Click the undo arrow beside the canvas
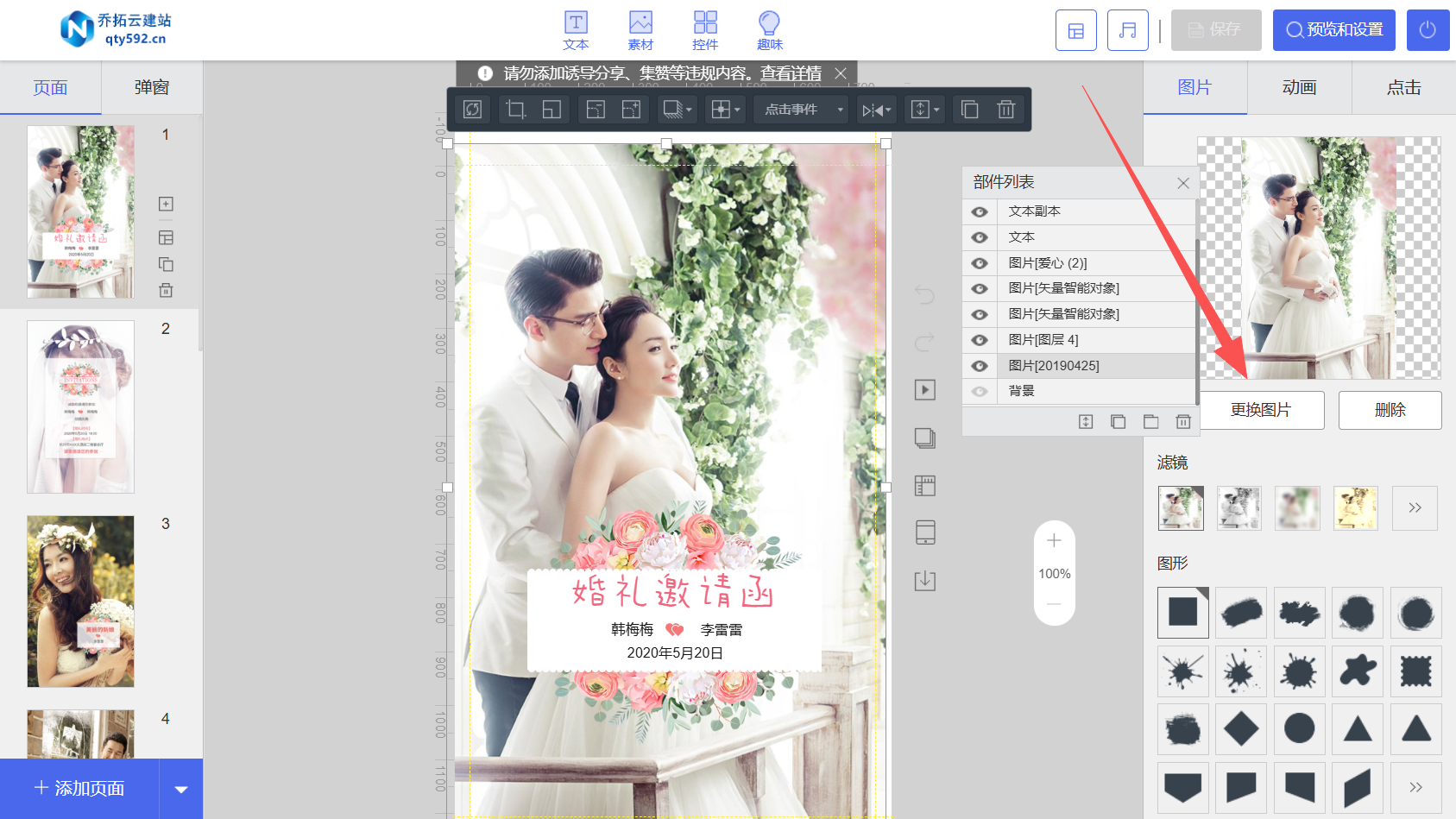The height and width of the screenshot is (819, 1456). [924, 295]
